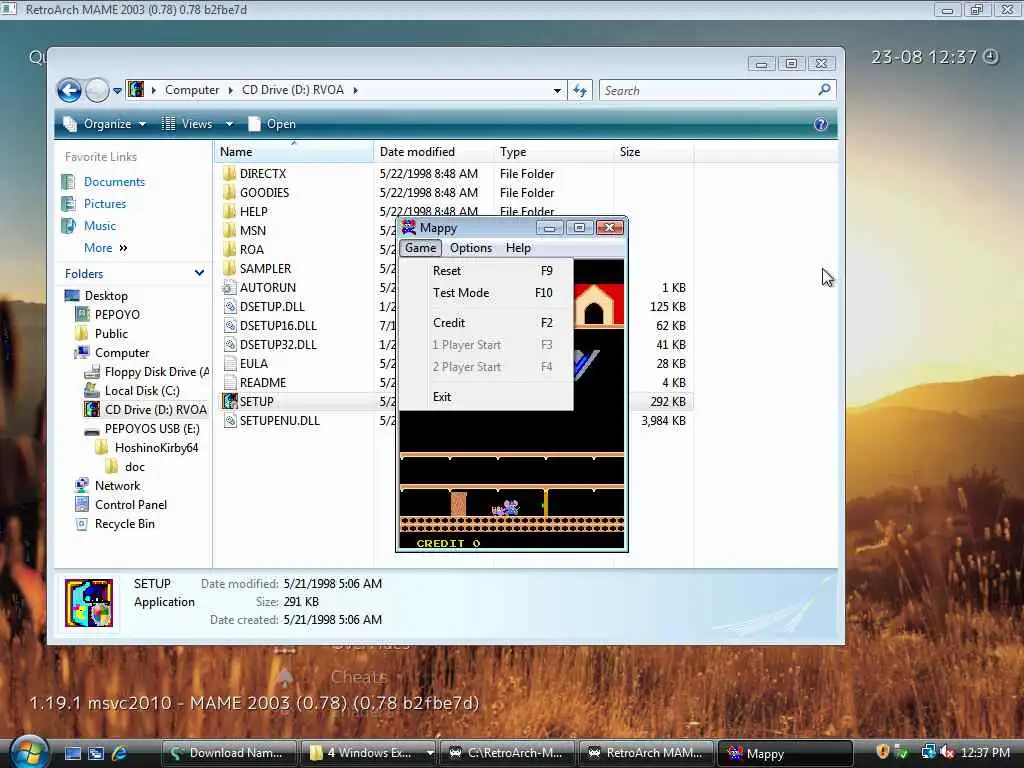1024x768 pixels.
Task: Click the Views toolbar button
Action: click(187, 123)
